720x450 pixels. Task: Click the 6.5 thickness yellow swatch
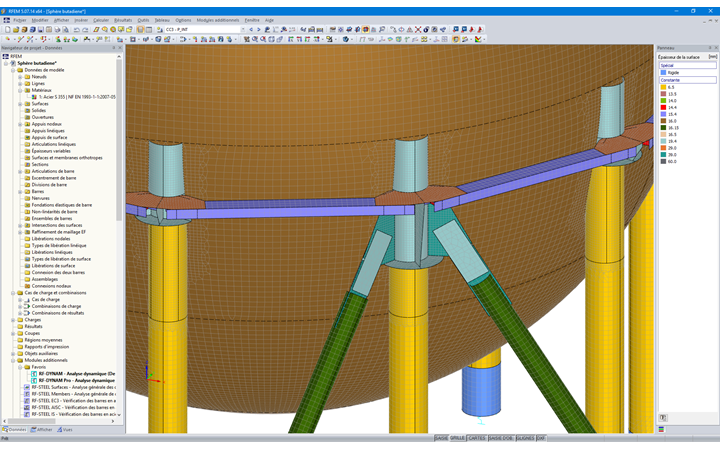(663, 87)
